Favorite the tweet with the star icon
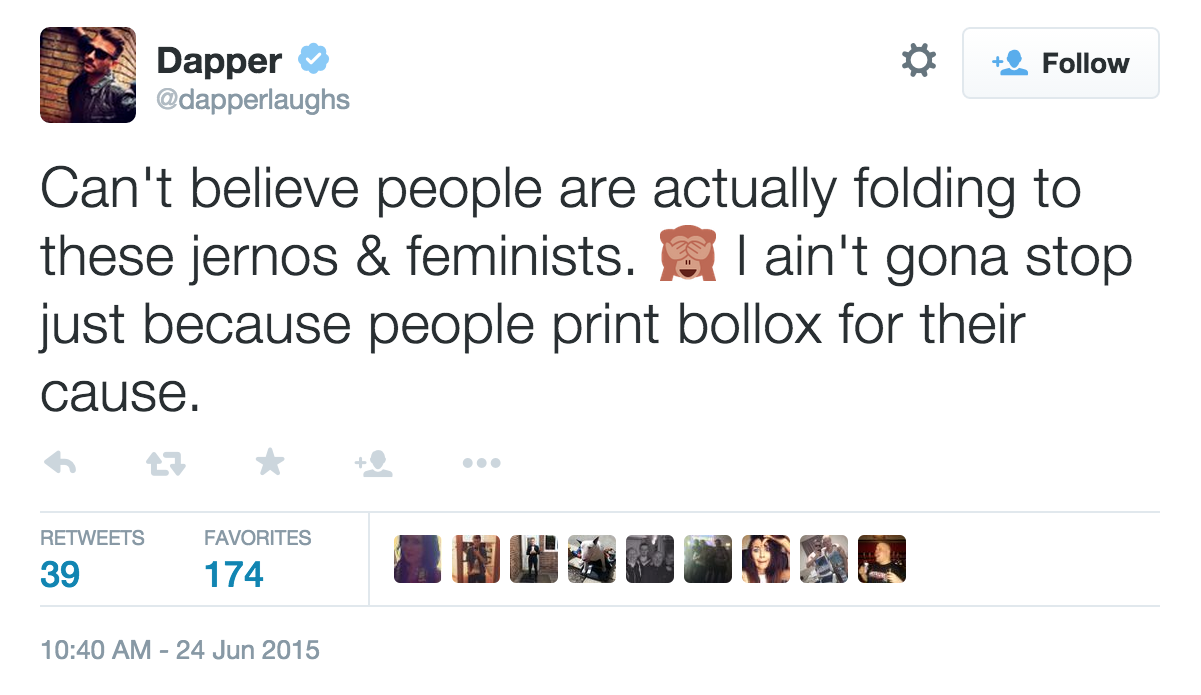Viewport: 1201px width, 695px height. pyautogui.click(x=270, y=461)
